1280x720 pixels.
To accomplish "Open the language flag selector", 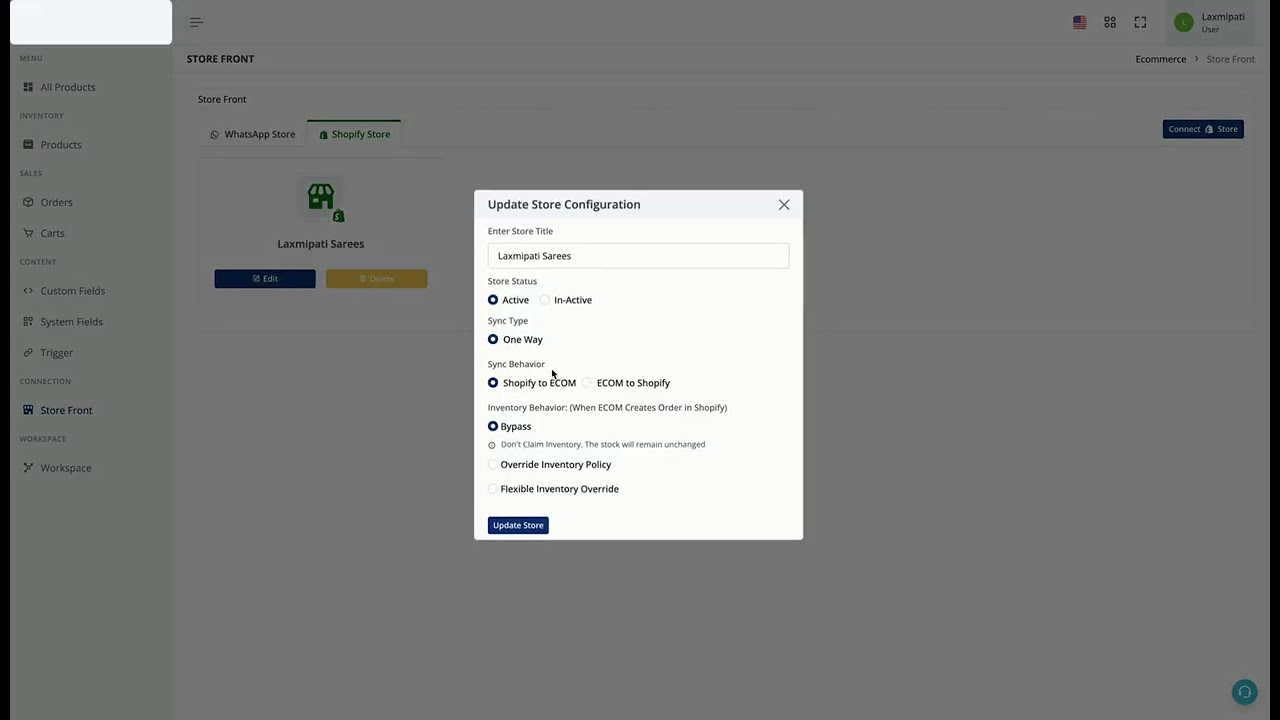I will pyautogui.click(x=1080, y=22).
